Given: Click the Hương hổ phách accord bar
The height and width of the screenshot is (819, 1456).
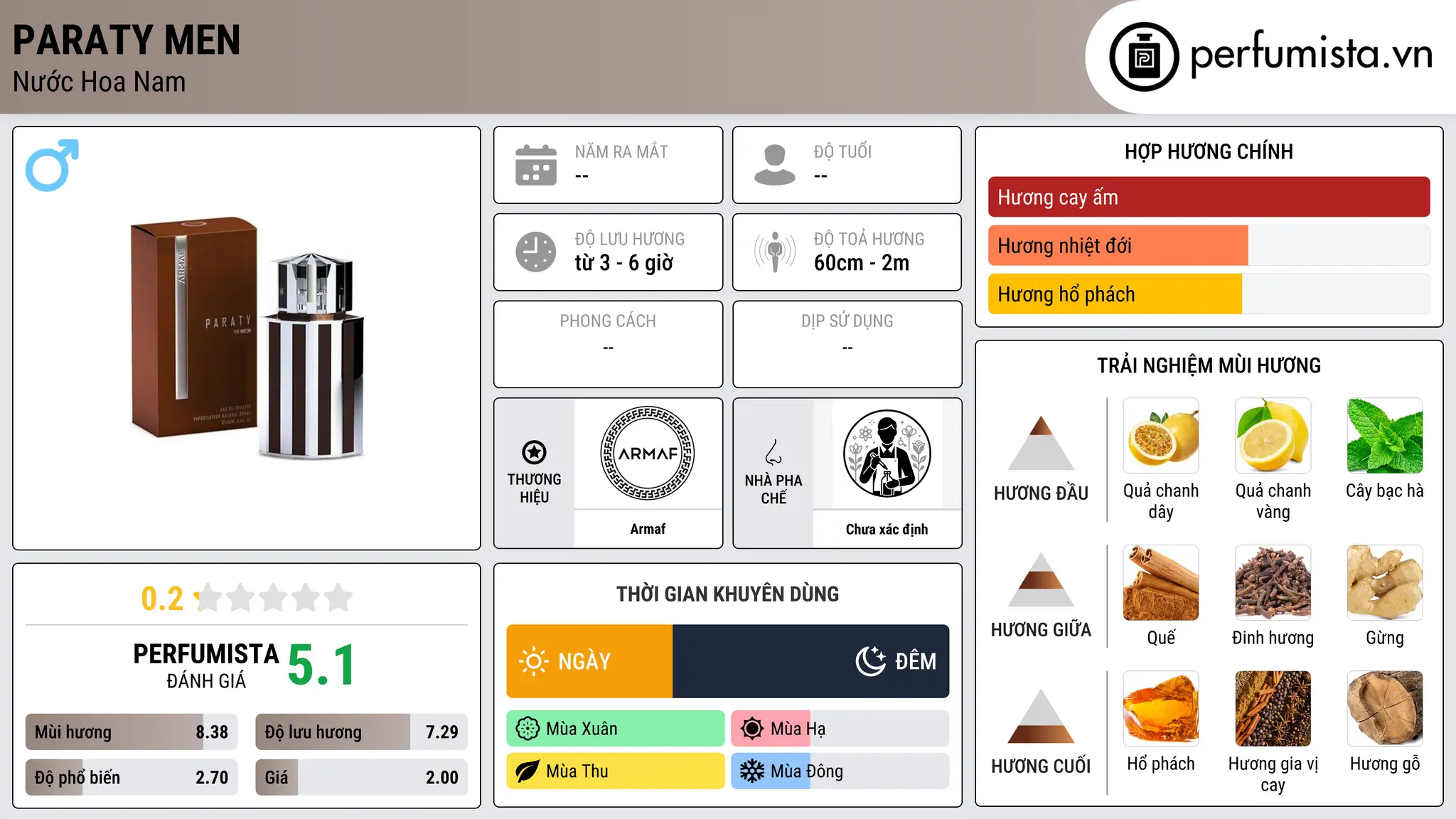Looking at the screenshot, I should point(1209,294).
